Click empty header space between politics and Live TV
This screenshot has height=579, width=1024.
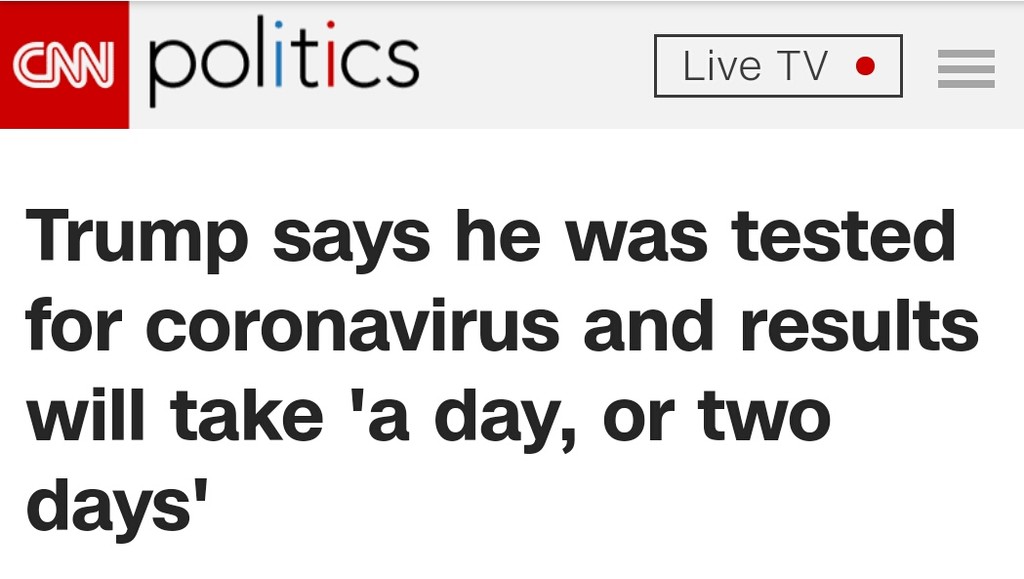tap(535, 65)
